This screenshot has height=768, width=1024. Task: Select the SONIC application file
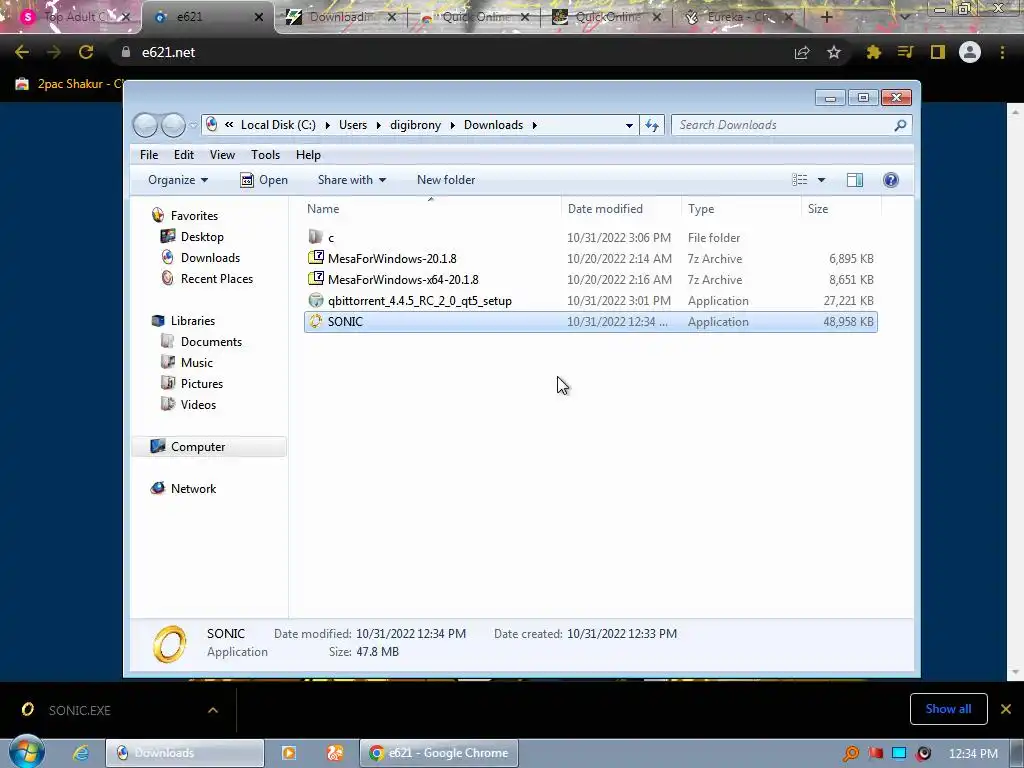click(590, 321)
